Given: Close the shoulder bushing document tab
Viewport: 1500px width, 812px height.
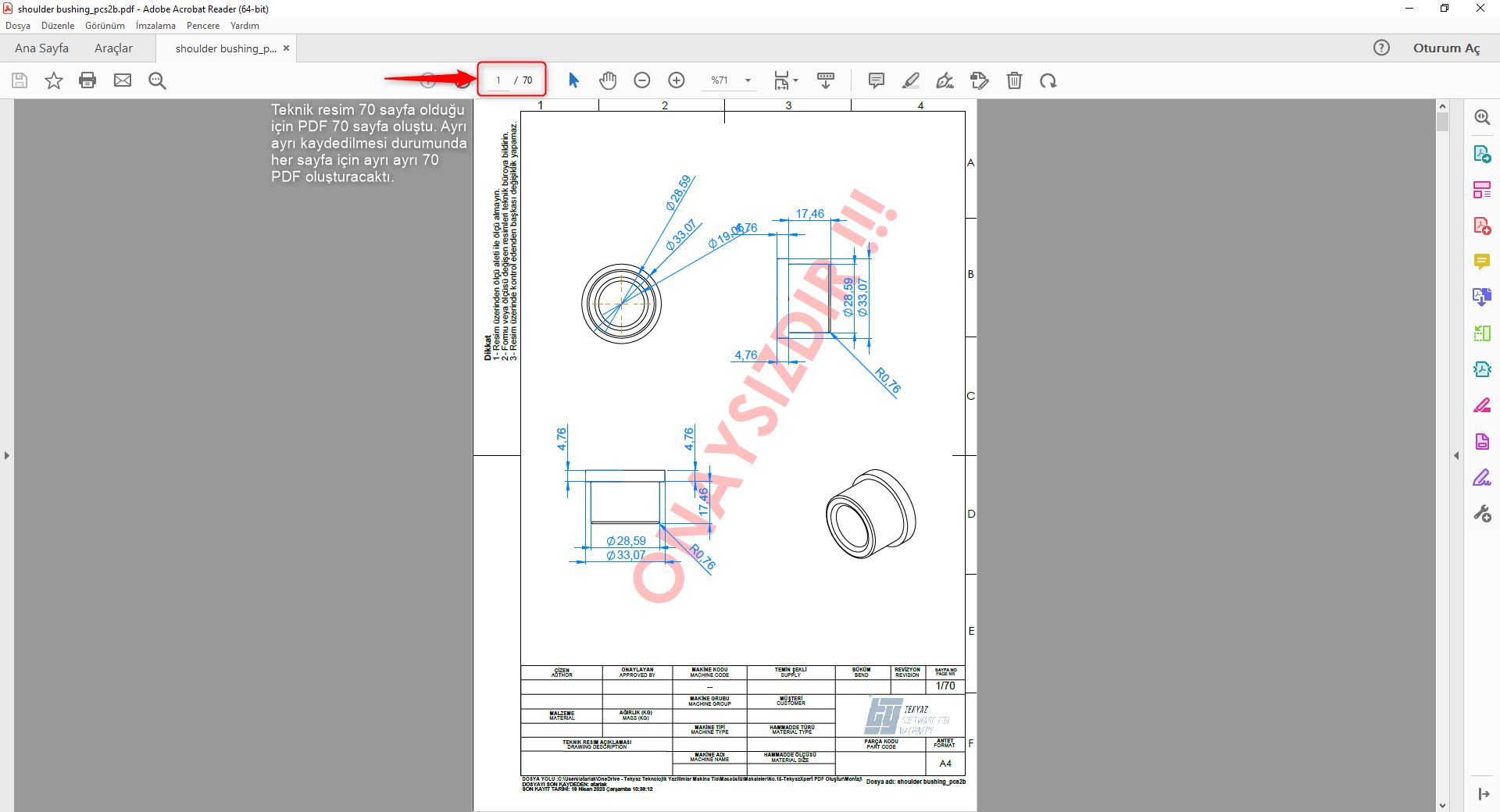Looking at the screenshot, I should pos(286,48).
